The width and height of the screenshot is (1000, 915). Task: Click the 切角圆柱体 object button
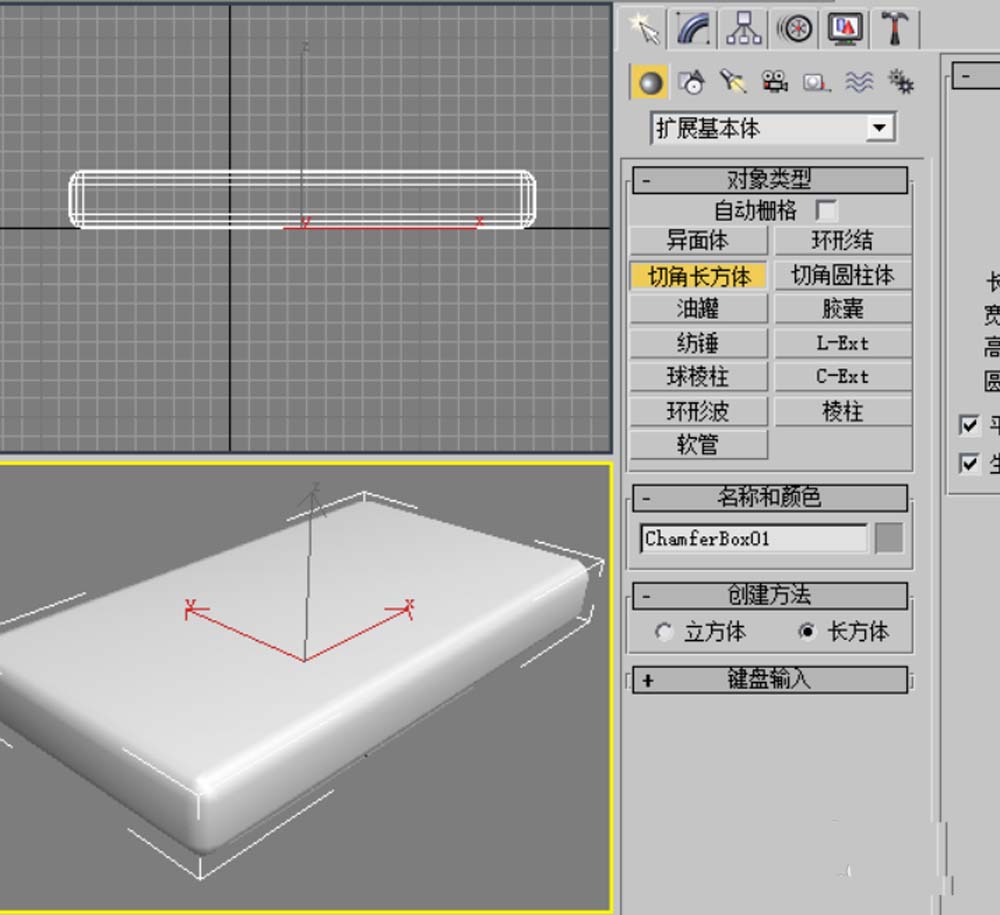(x=842, y=276)
